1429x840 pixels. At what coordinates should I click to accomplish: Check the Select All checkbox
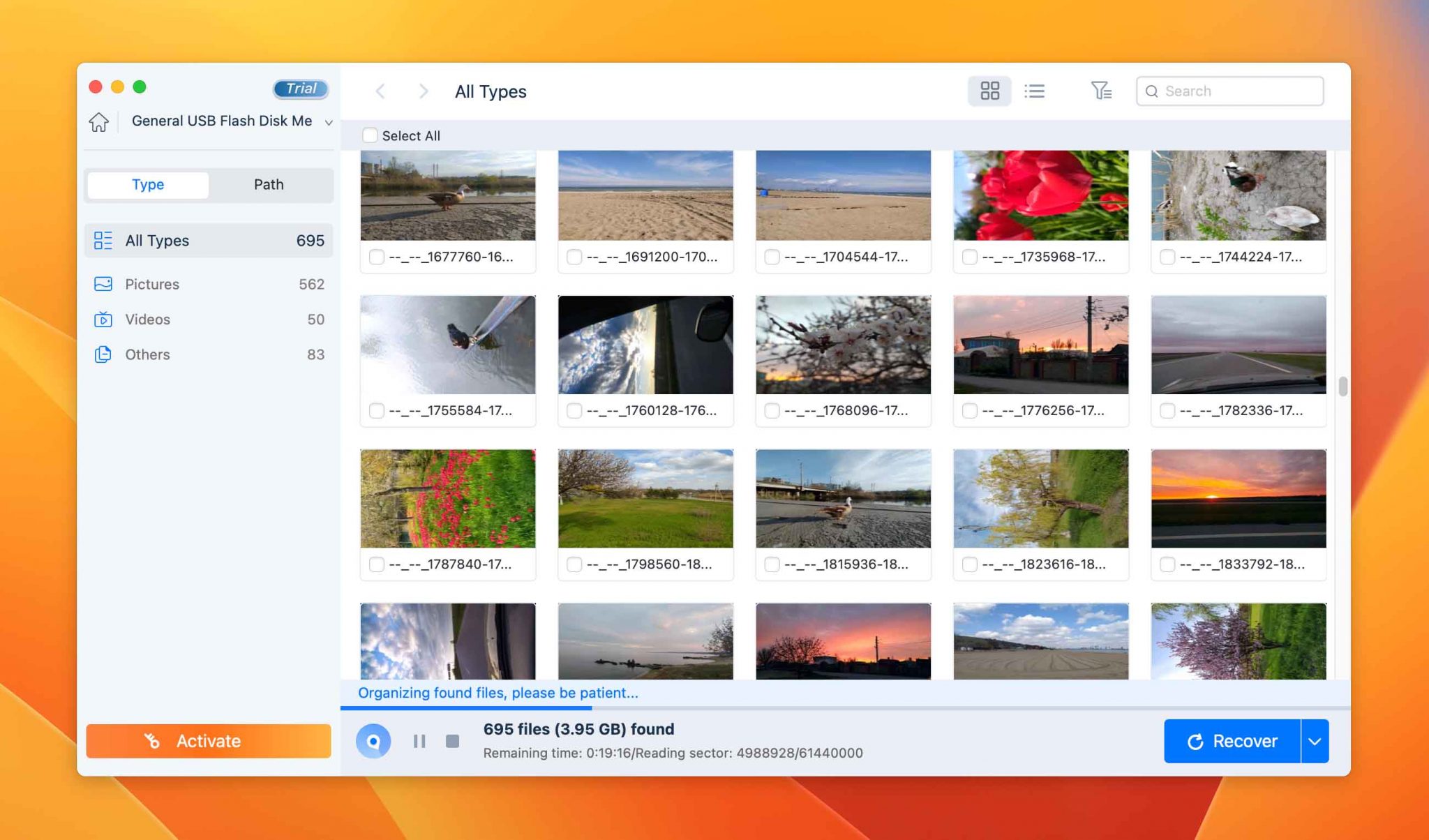370,135
